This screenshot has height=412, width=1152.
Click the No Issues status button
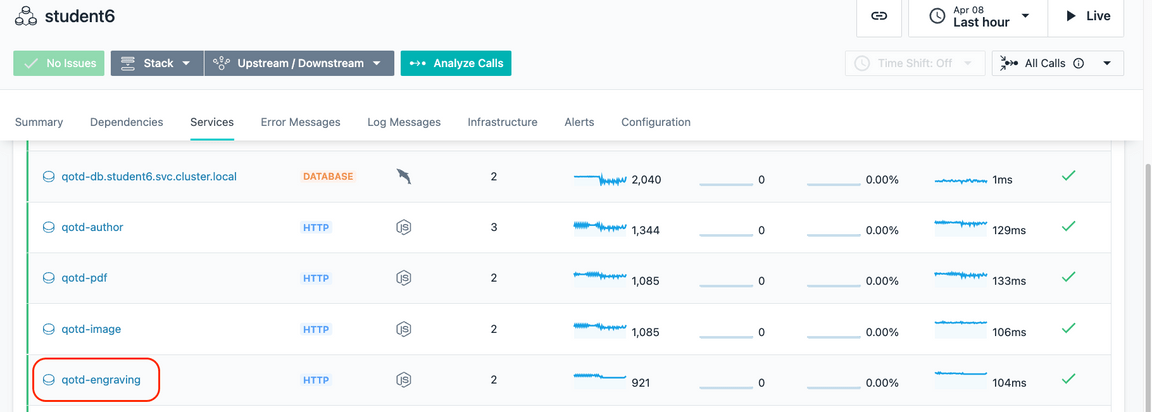pos(59,63)
